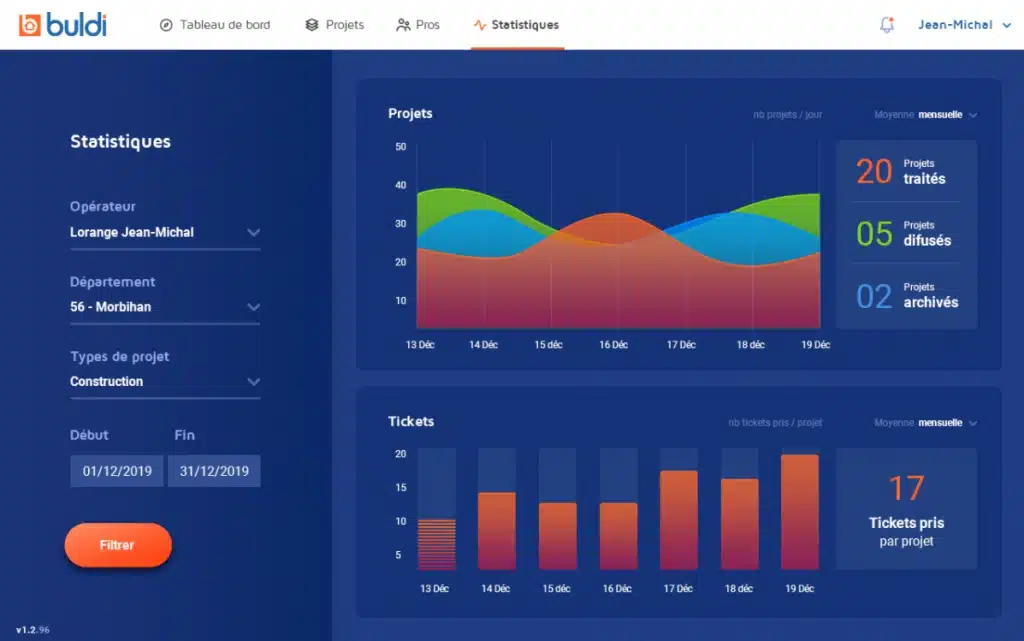Click the Statistiques sidebar heading

(120, 142)
